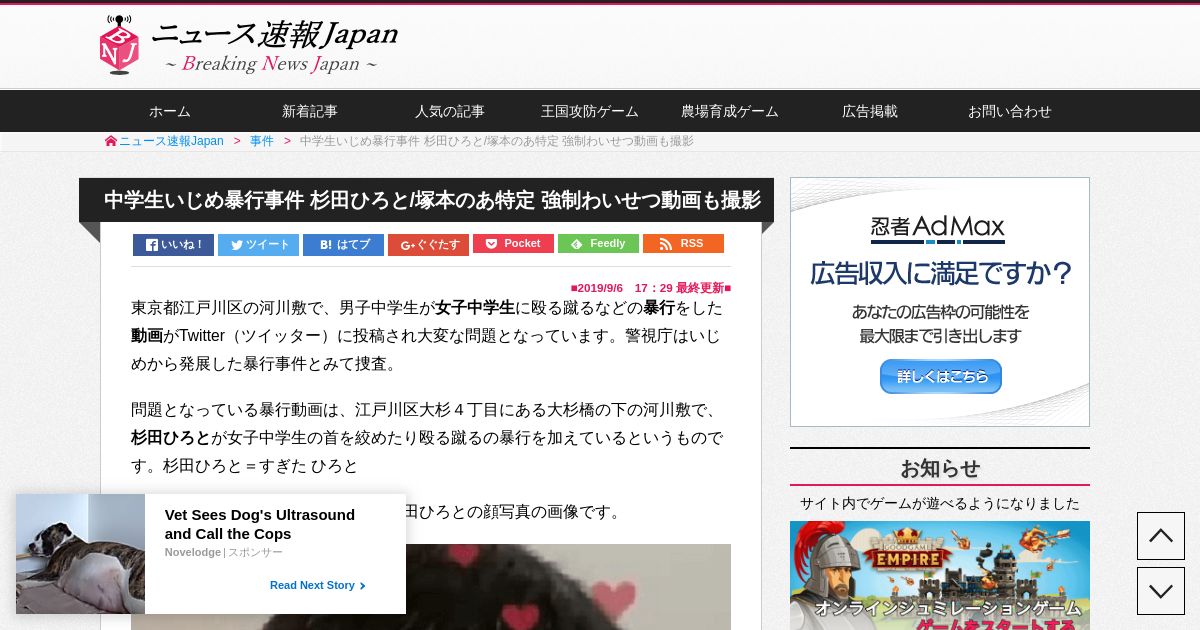
Task: Click the 広告収入に満足ですか？ ad headline
Action: pyautogui.click(x=941, y=273)
